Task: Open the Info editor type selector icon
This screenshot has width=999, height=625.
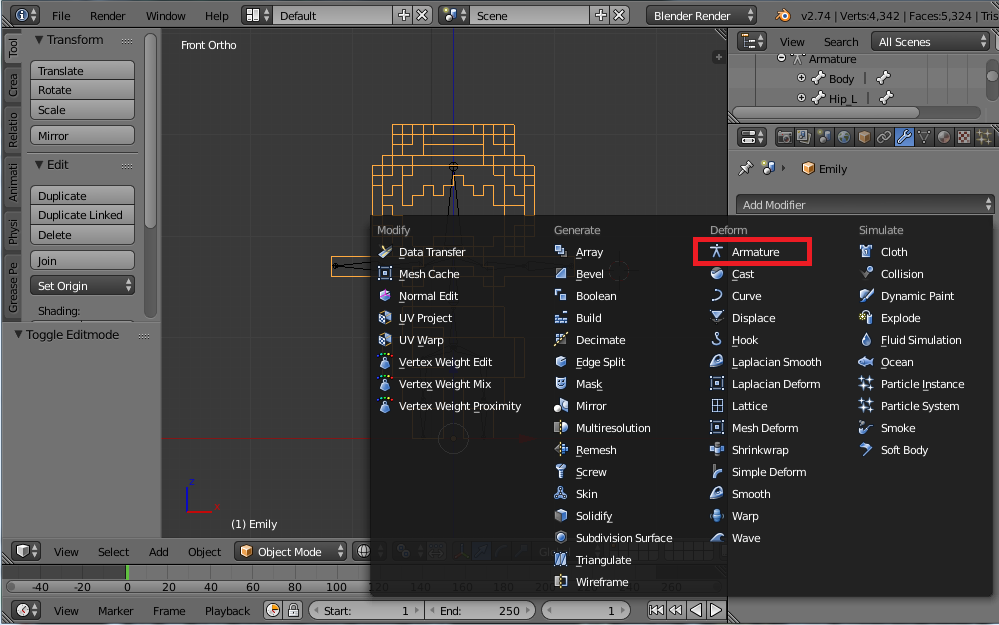Action: click(x=25, y=15)
